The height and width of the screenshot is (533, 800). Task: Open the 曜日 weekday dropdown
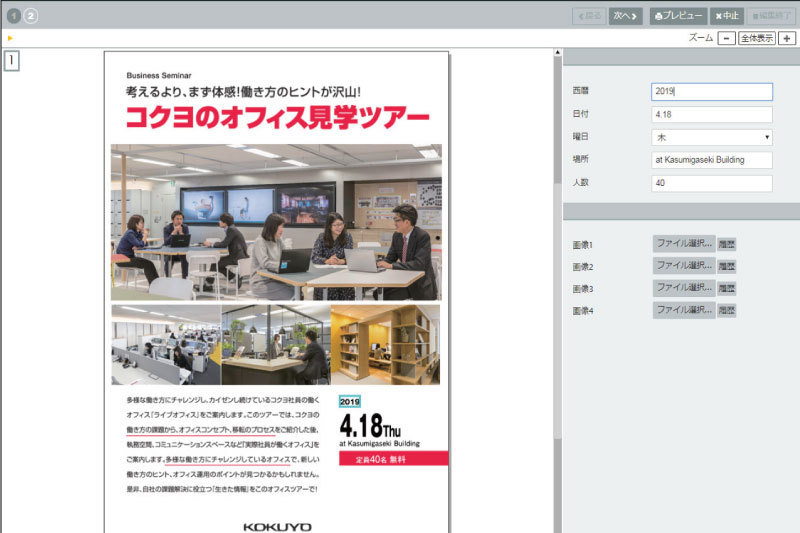[x=711, y=137]
